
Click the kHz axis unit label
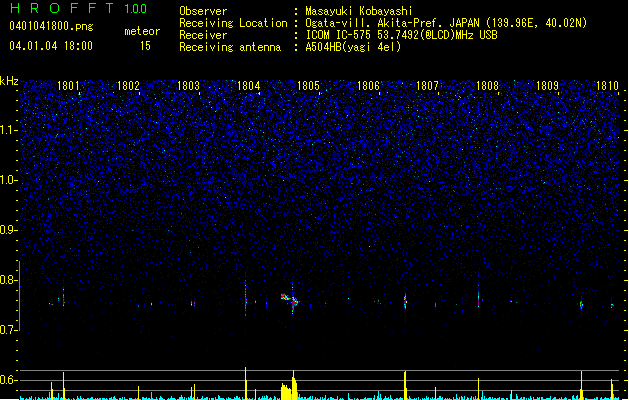tap(9, 81)
